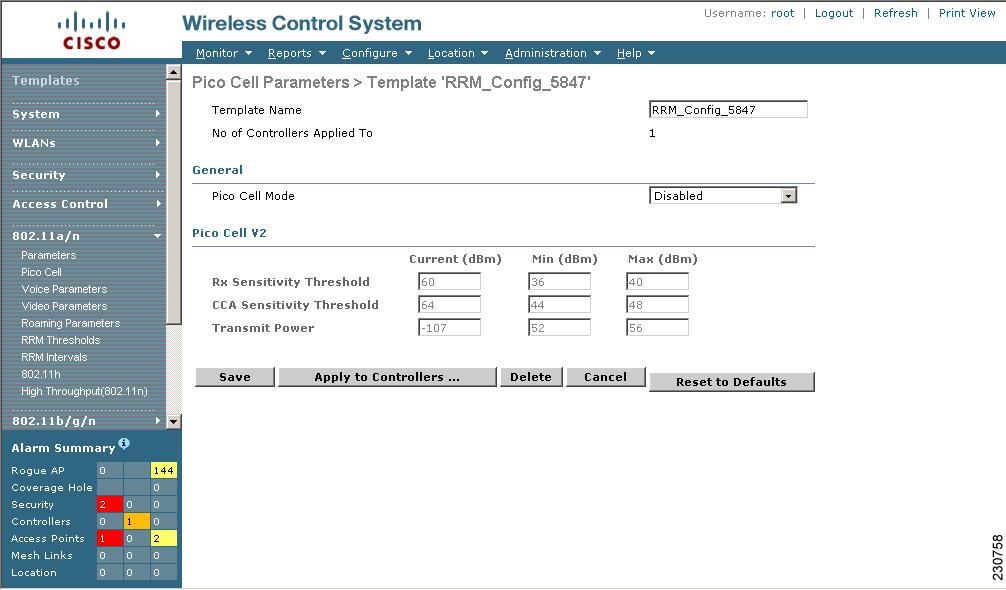Open the Print View link
1006x590 pixels.
[x=967, y=13]
